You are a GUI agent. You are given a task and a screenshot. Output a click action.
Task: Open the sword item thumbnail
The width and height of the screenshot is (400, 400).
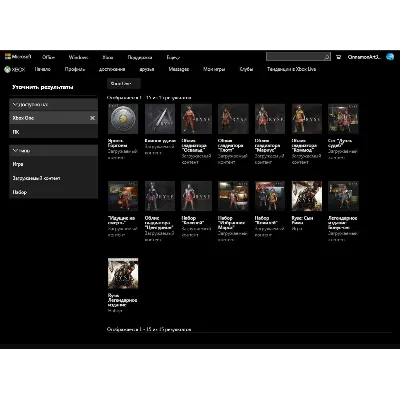[x=160, y=119]
